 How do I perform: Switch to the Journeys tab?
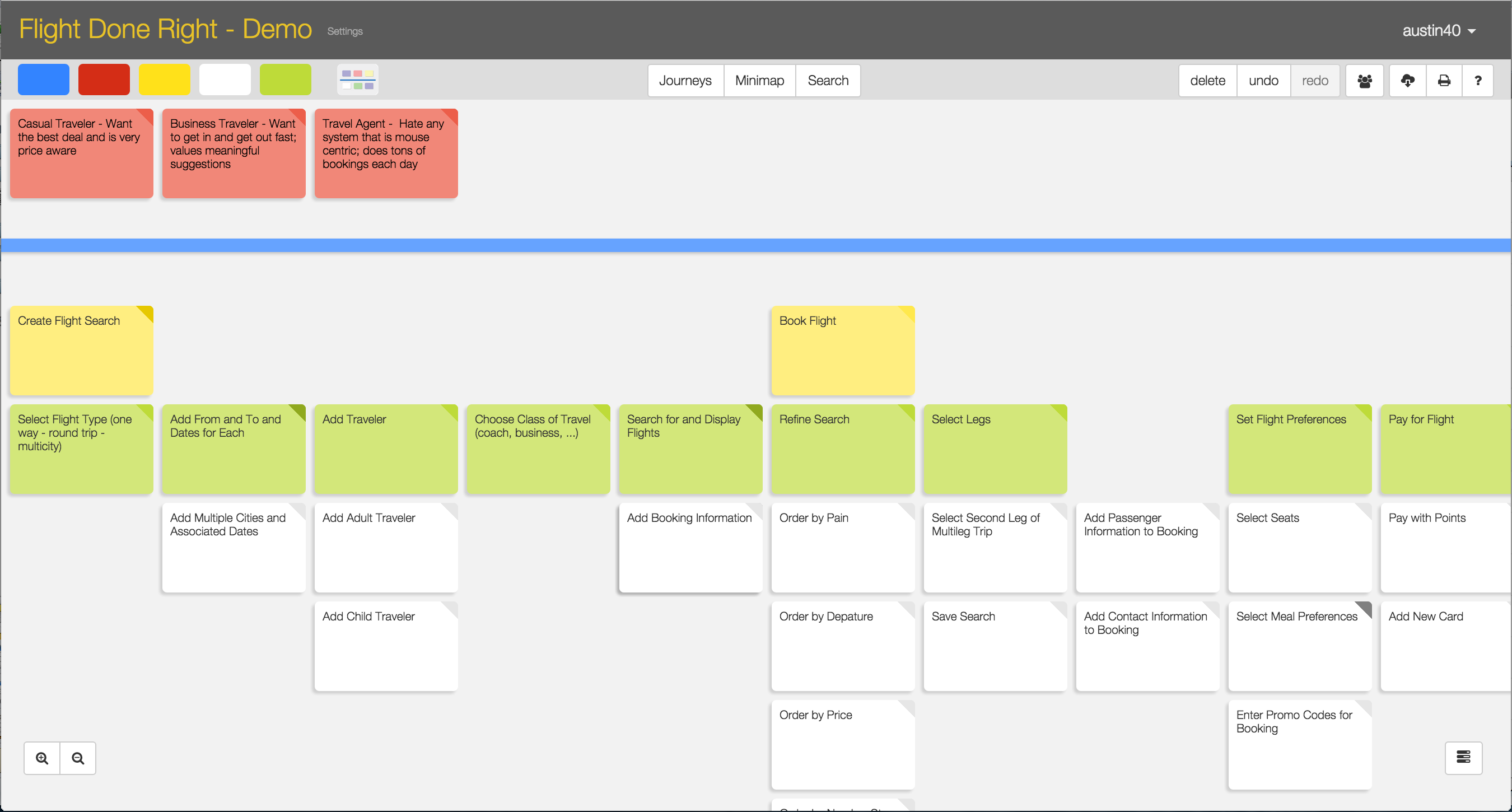[x=685, y=80]
